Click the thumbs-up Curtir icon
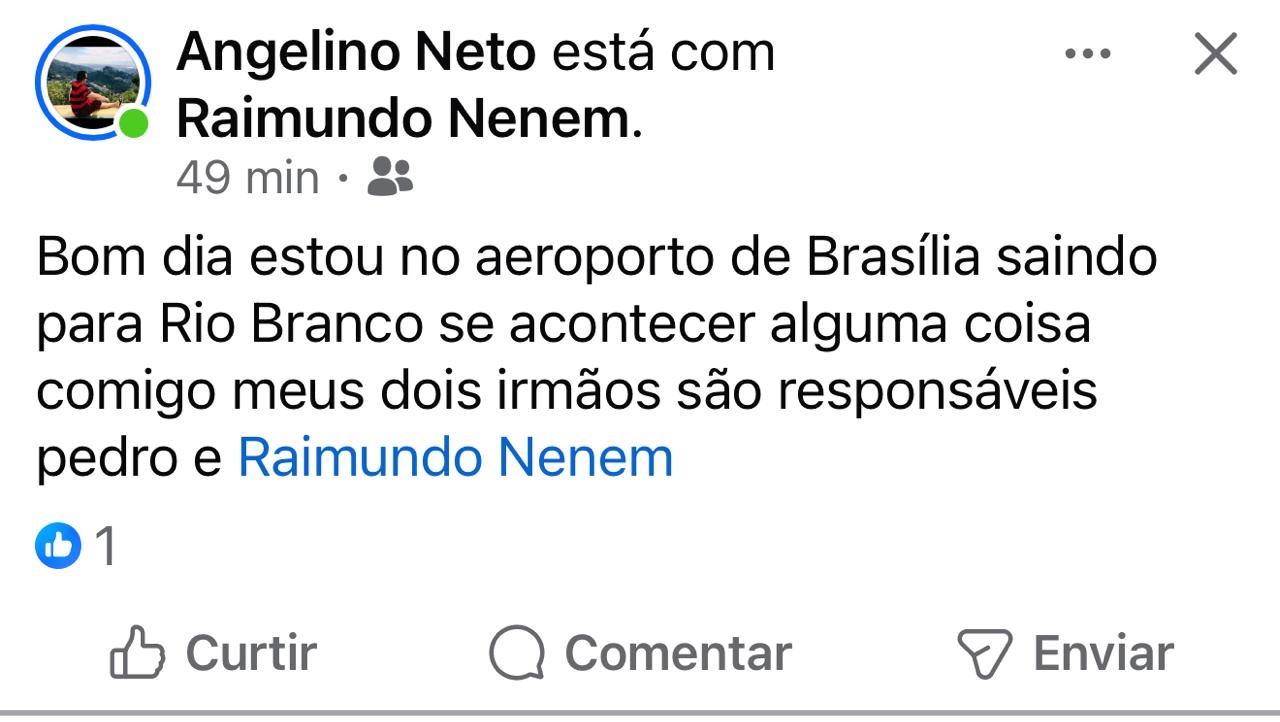1280x722 pixels. (136, 653)
